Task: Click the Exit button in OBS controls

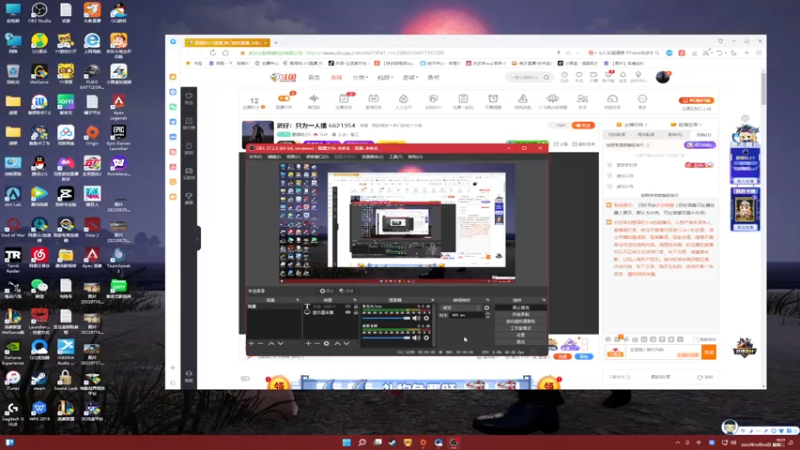Action: pos(520,341)
